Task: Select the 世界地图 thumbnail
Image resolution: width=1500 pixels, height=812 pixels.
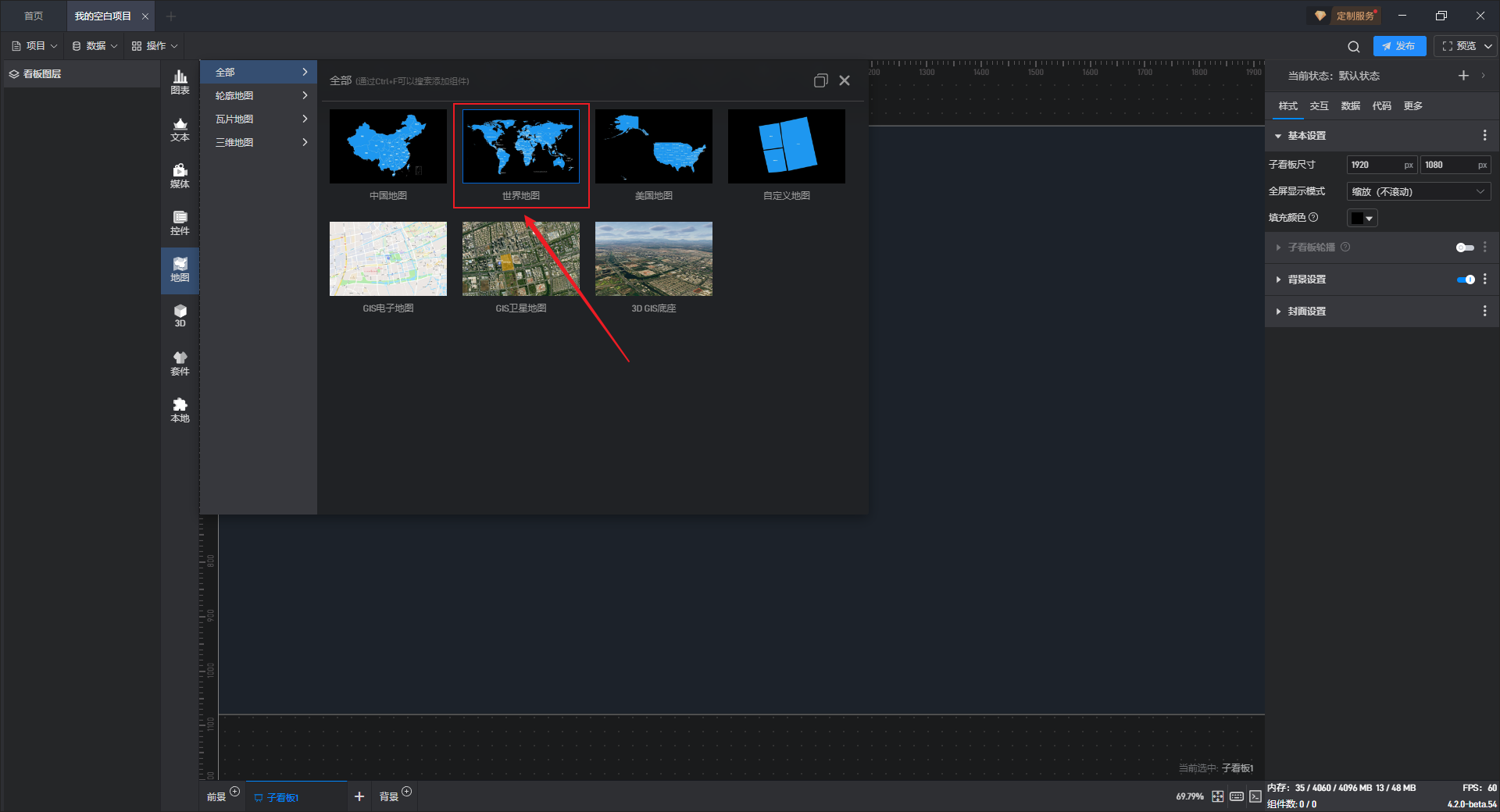Action: coord(521,147)
